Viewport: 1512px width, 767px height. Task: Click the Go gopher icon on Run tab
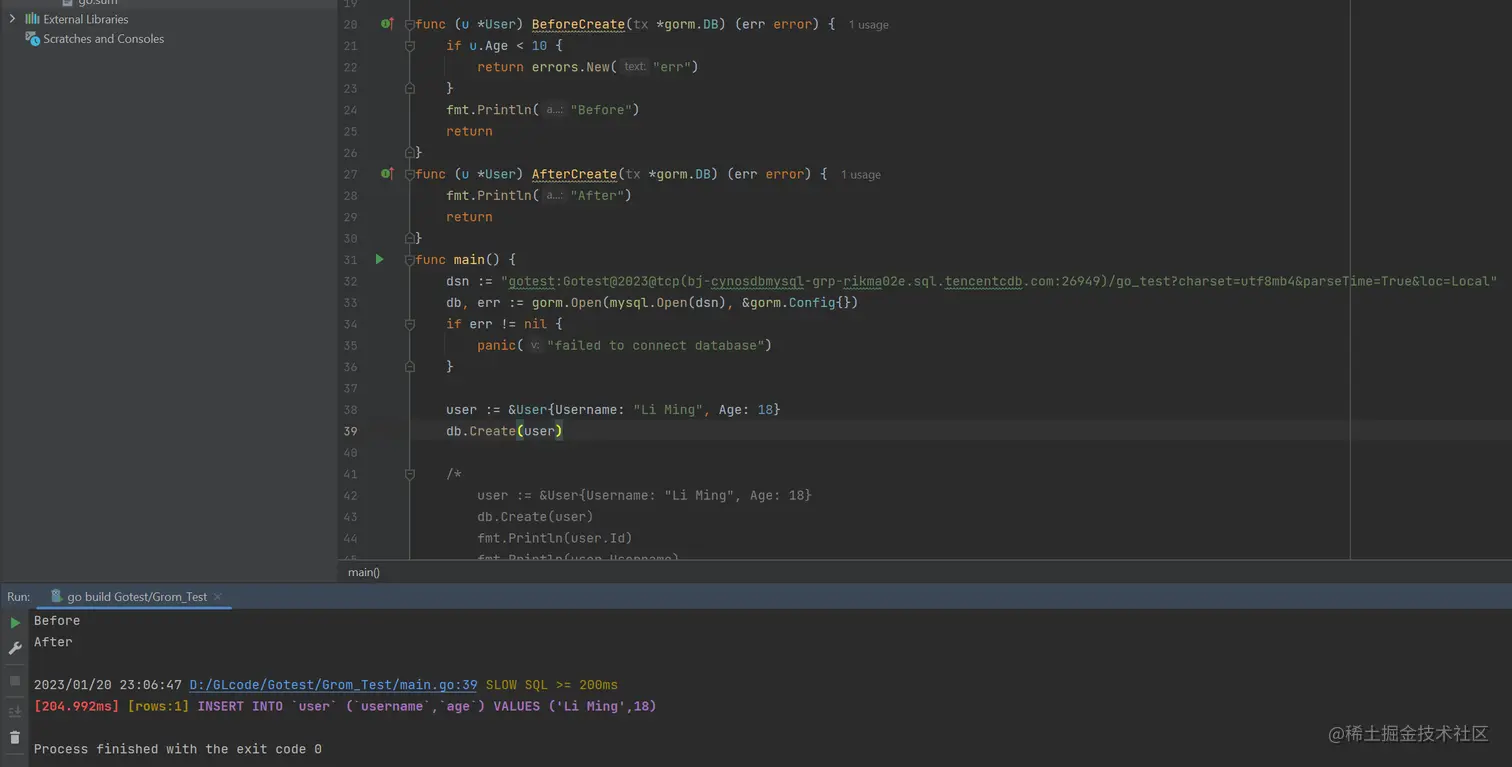coord(57,596)
